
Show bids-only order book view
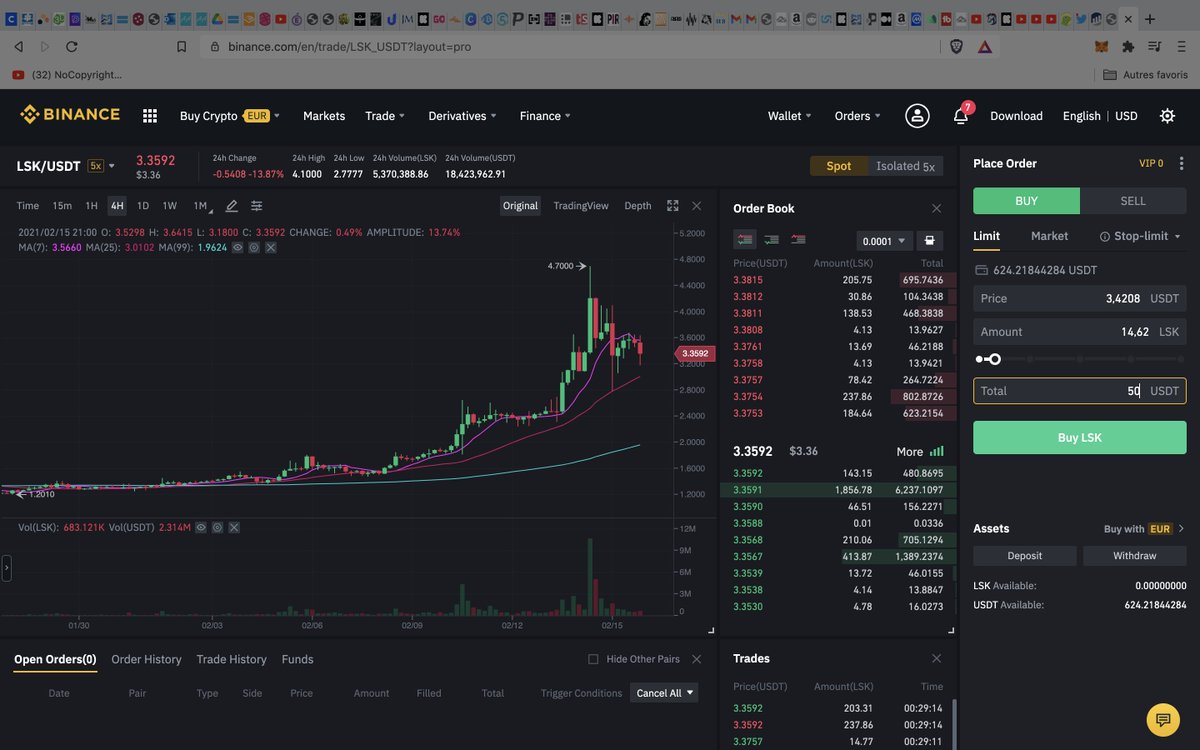pyautogui.click(x=772, y=240)
